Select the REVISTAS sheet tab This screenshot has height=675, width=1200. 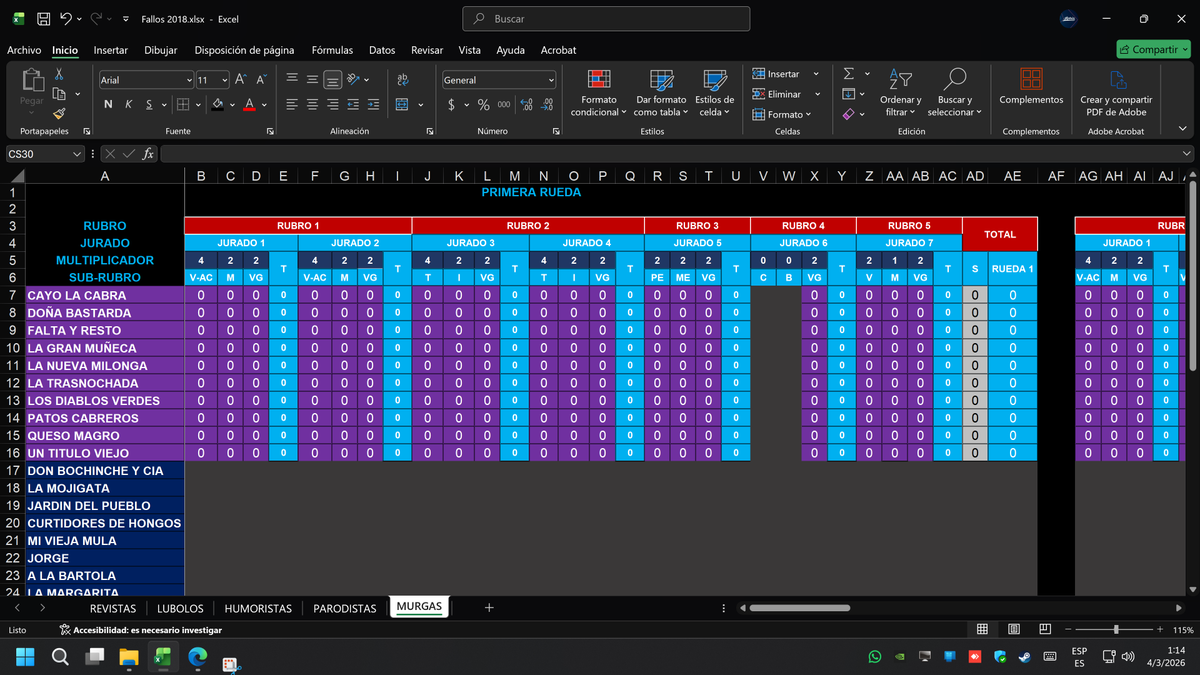coord(114,608)
